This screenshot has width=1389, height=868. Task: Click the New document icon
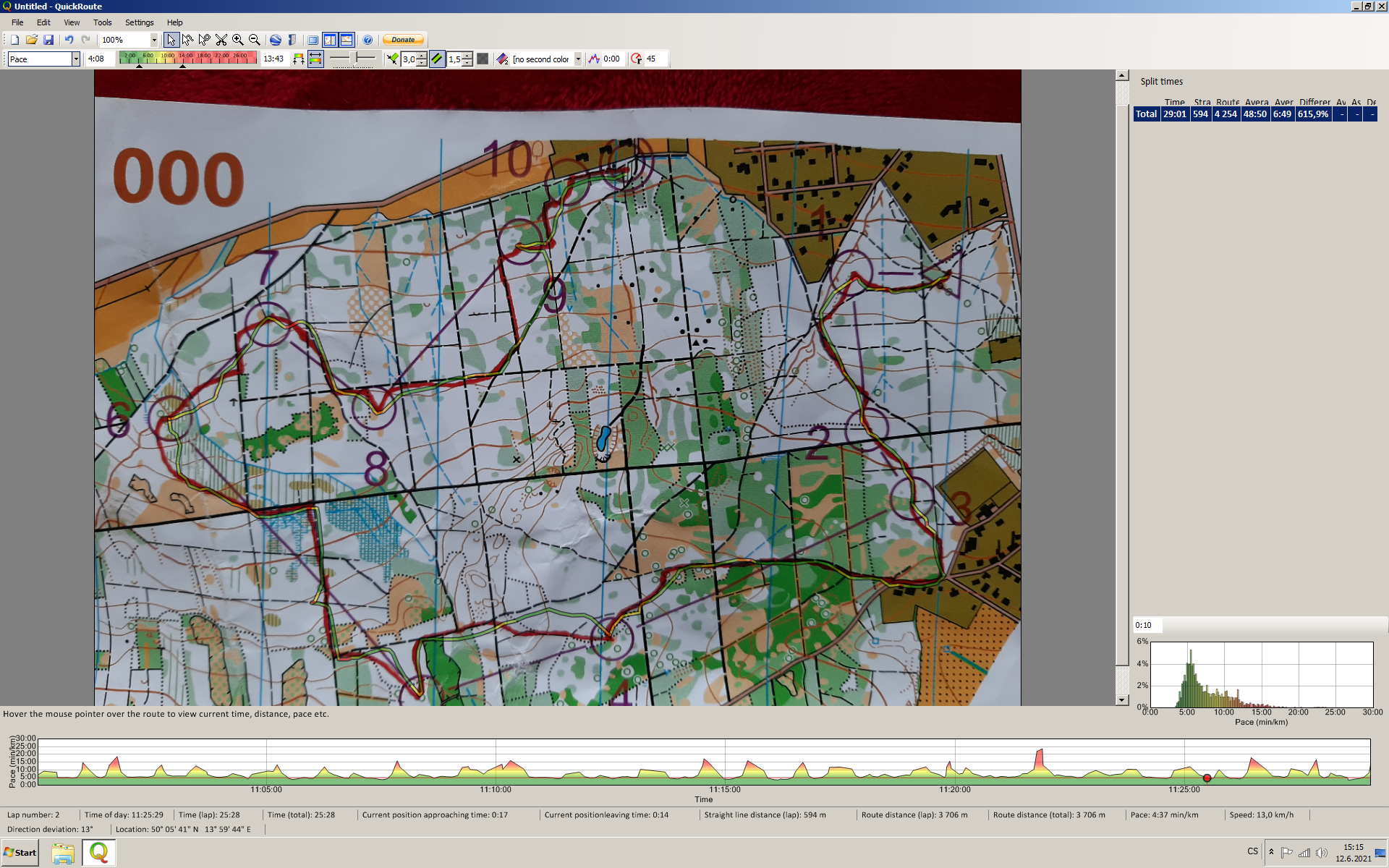tap(14, 40)
